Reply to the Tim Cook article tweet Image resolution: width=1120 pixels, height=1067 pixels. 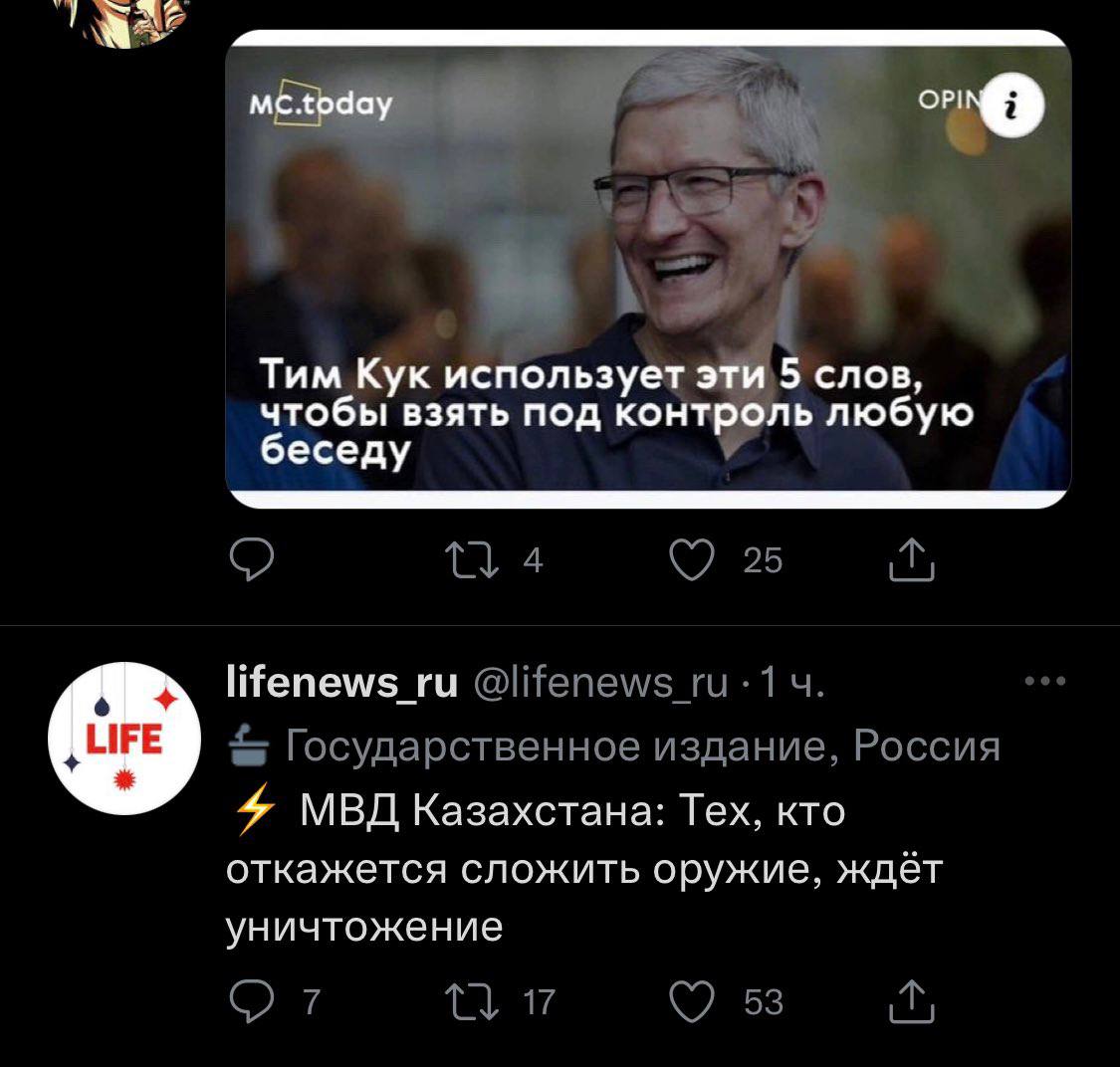pos(252,559)
